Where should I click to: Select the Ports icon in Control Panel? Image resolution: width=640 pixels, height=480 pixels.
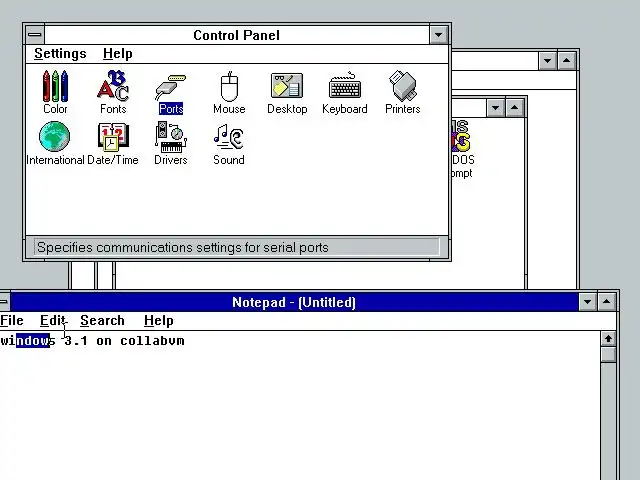tap(171, 94)
